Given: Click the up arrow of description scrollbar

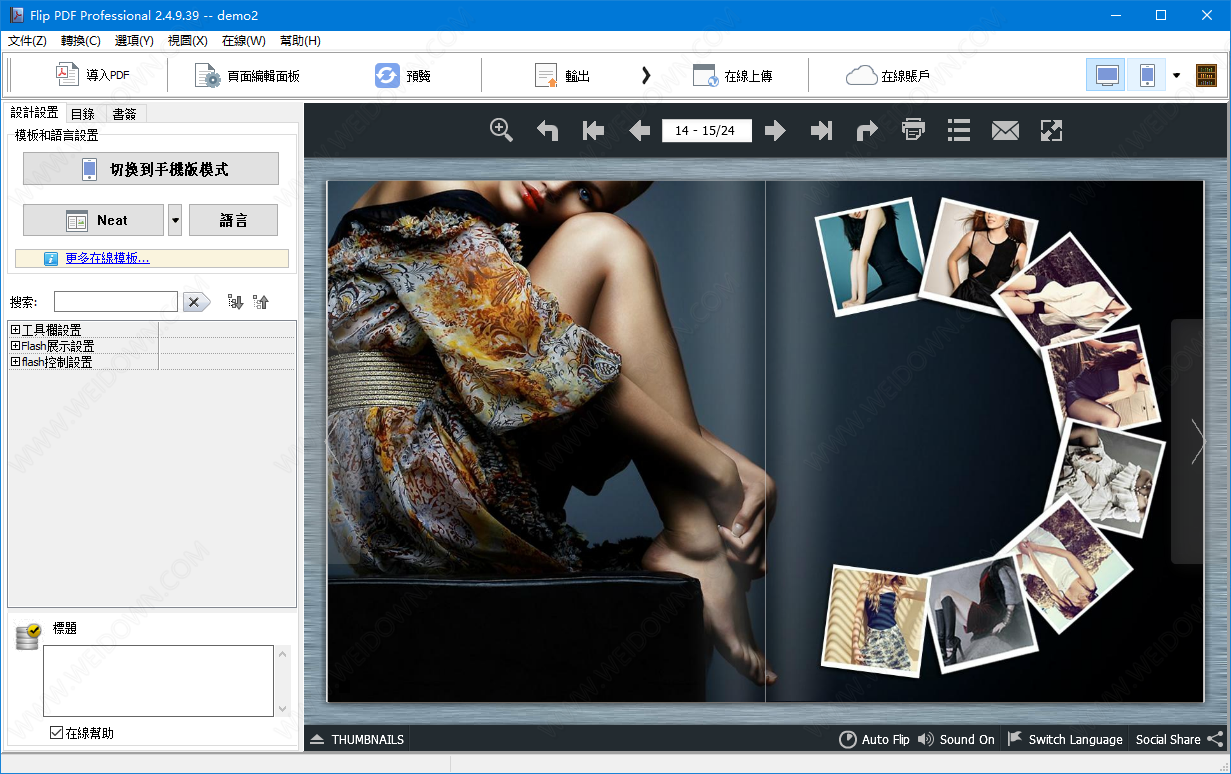Looking at the screenshot, I should point(282,654).
